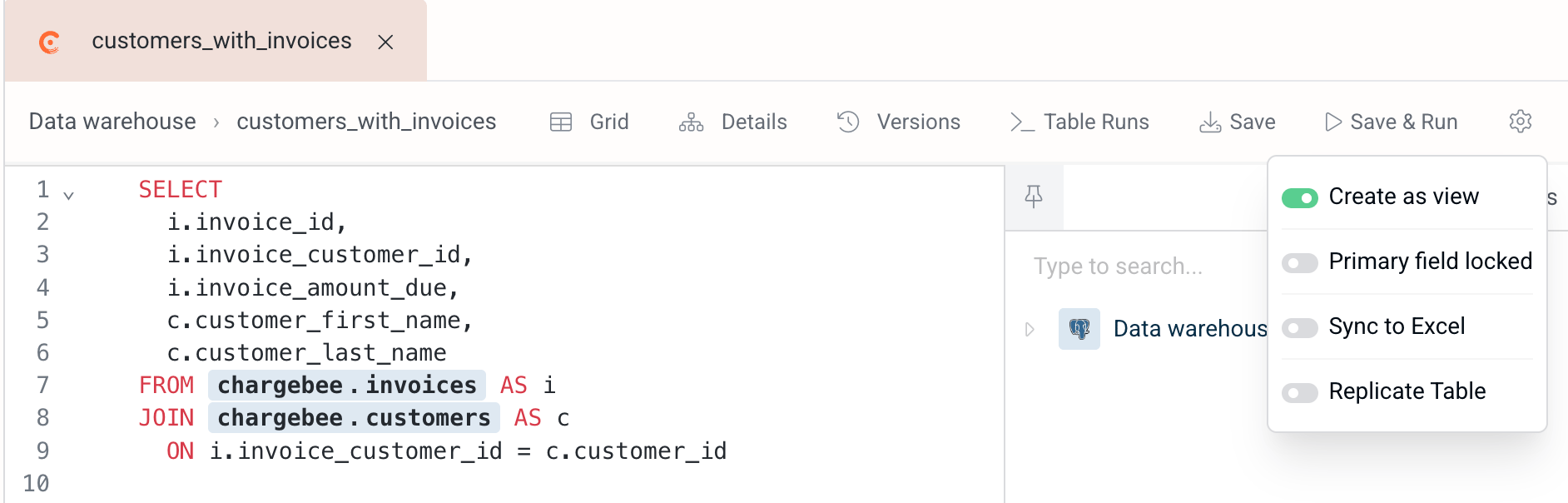This screenshot has height=503, width=1568.
Task: Click the ON join condition line
Action: tap(447, 451)
